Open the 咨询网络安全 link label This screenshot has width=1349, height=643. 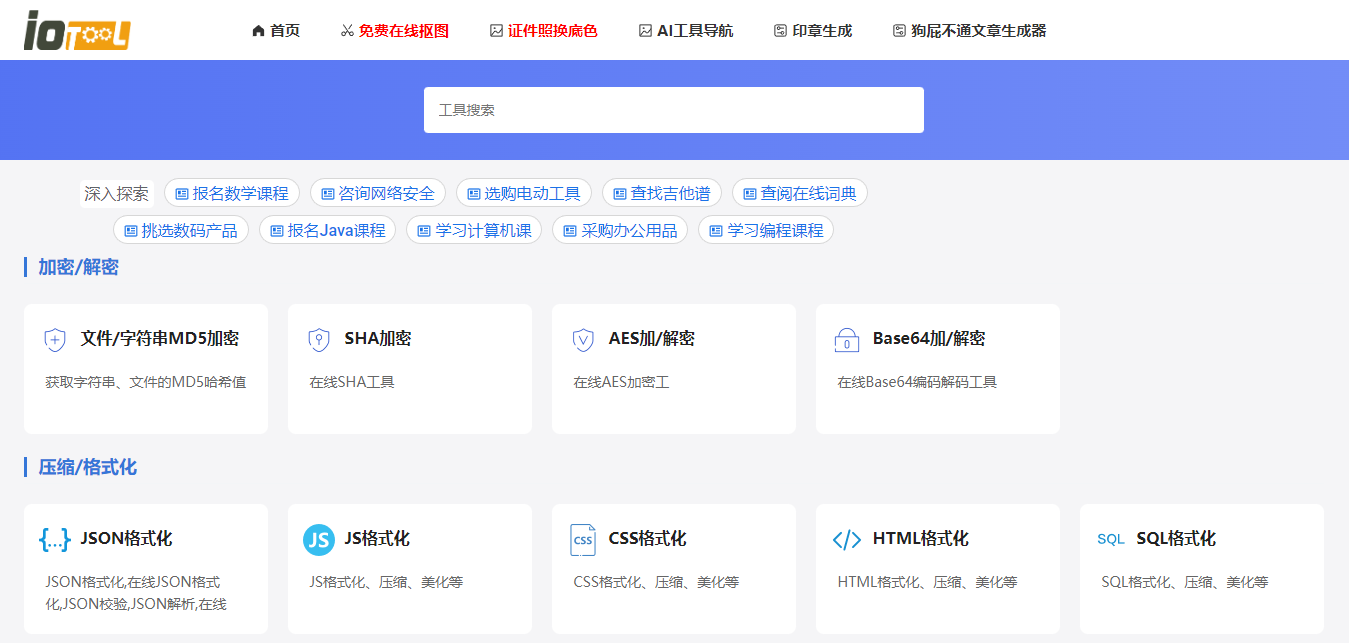[x=387, y=194]
